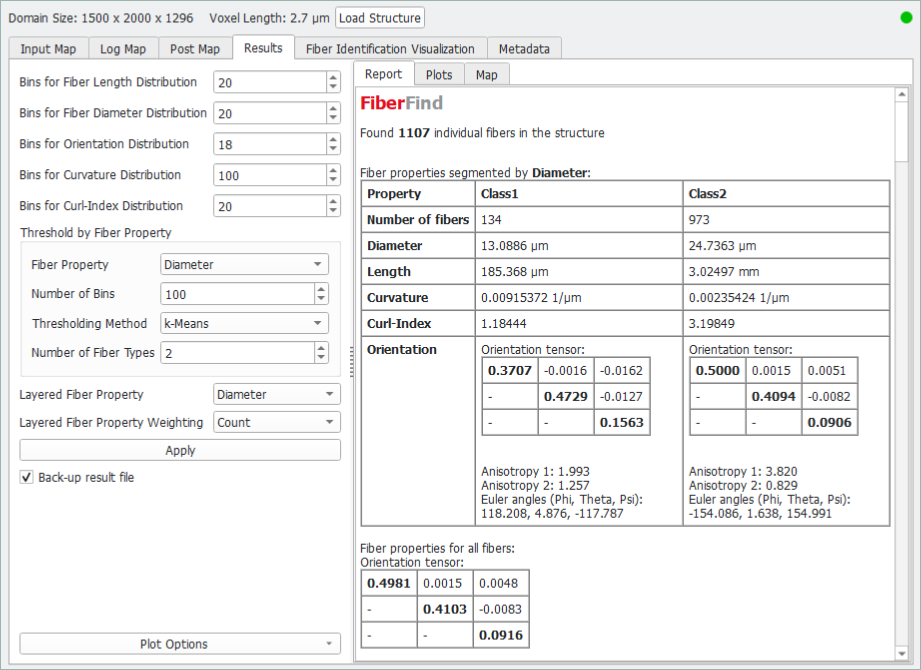Open the Fiber Identification Visualization tab
Viewport: 921px width, 670px height.
pyautogui.click(x=390, y=48)
